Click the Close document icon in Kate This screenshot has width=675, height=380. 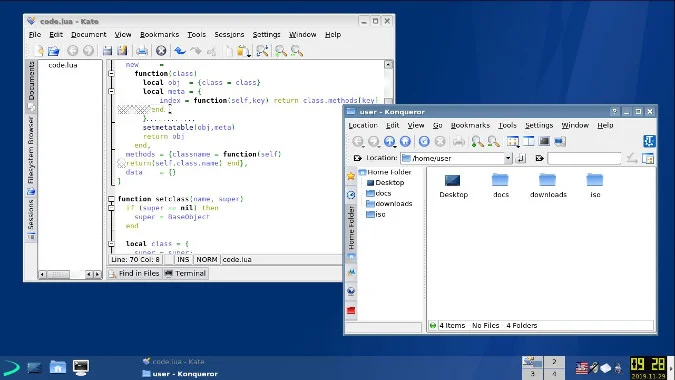(161, 51)
